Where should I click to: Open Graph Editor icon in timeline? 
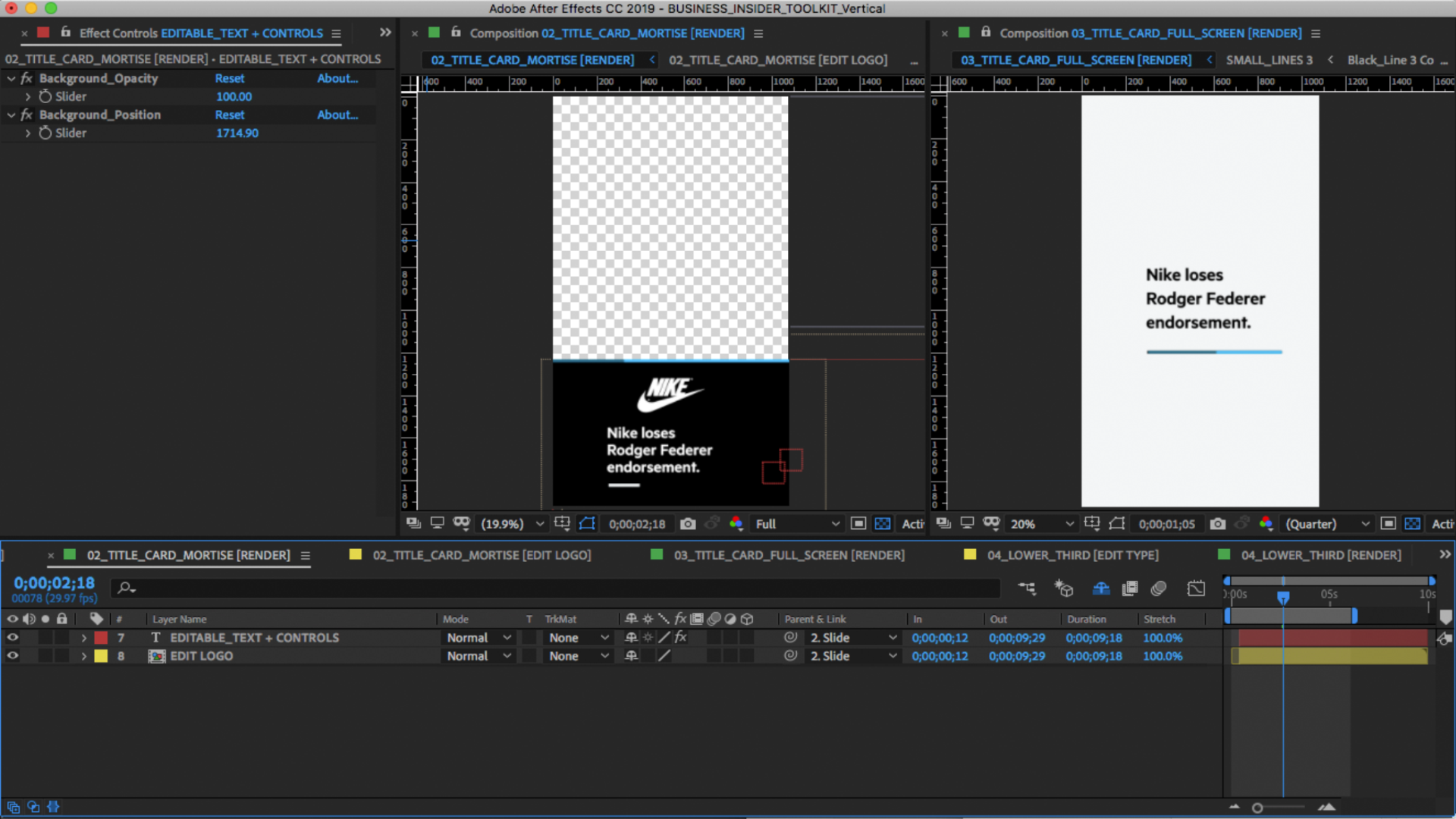click(1196, 588)
